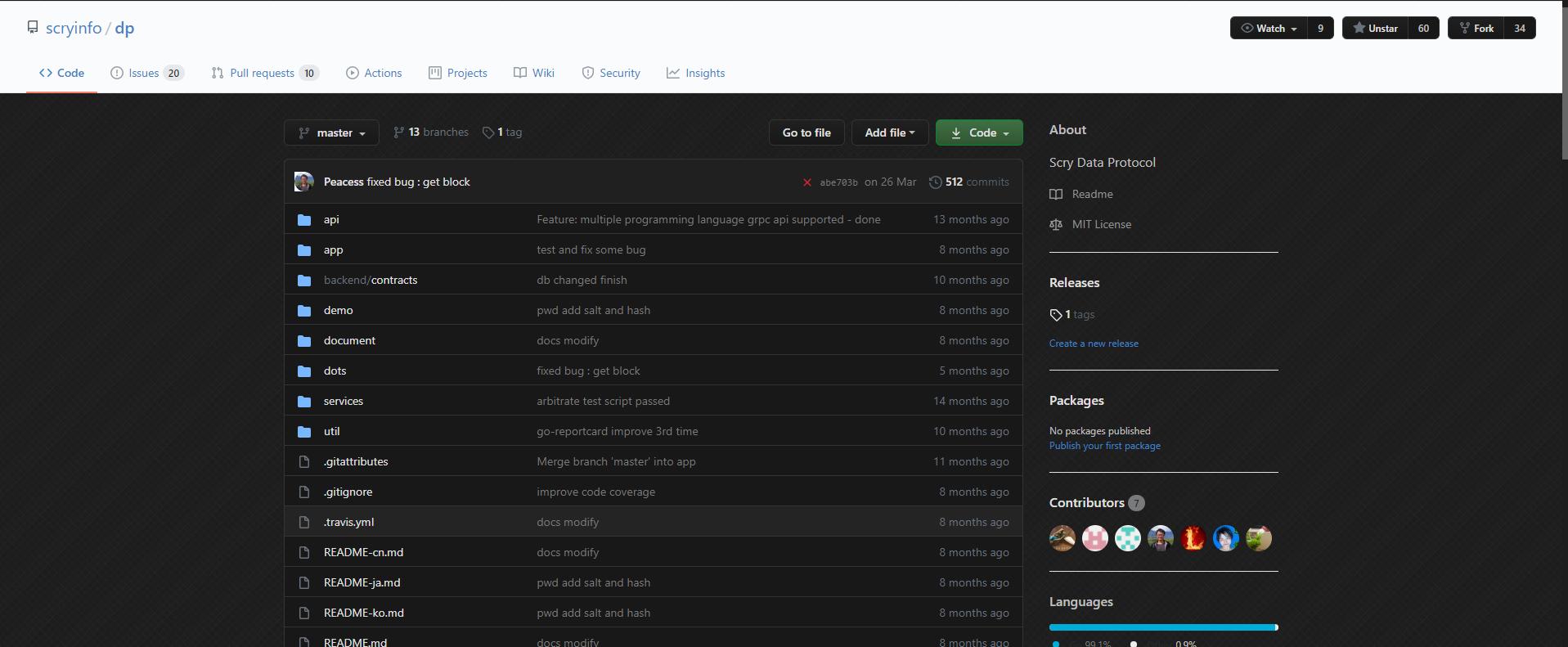Viewport: 1568px width, 647px height.
Task: Open the teal pixel contributor avatar
Action: coord(1128,538)
